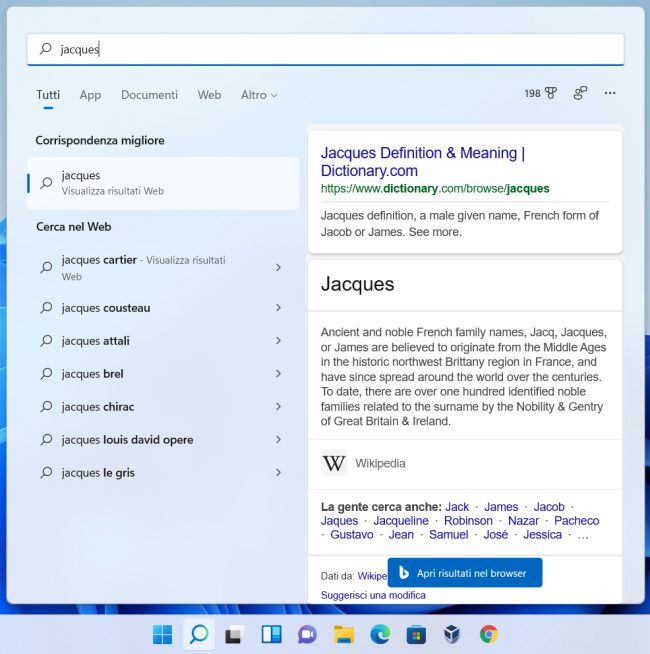Expand the jacques le gris suggestion arrow
Screen dimensions: 650x654
(x=278, y=473)
